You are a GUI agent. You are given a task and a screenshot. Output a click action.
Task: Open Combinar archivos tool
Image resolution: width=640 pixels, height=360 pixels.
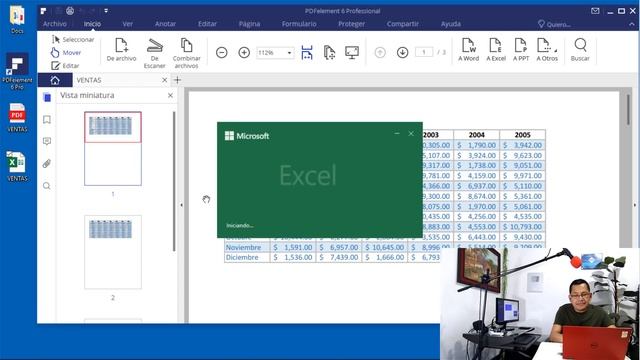pos(187,53)
